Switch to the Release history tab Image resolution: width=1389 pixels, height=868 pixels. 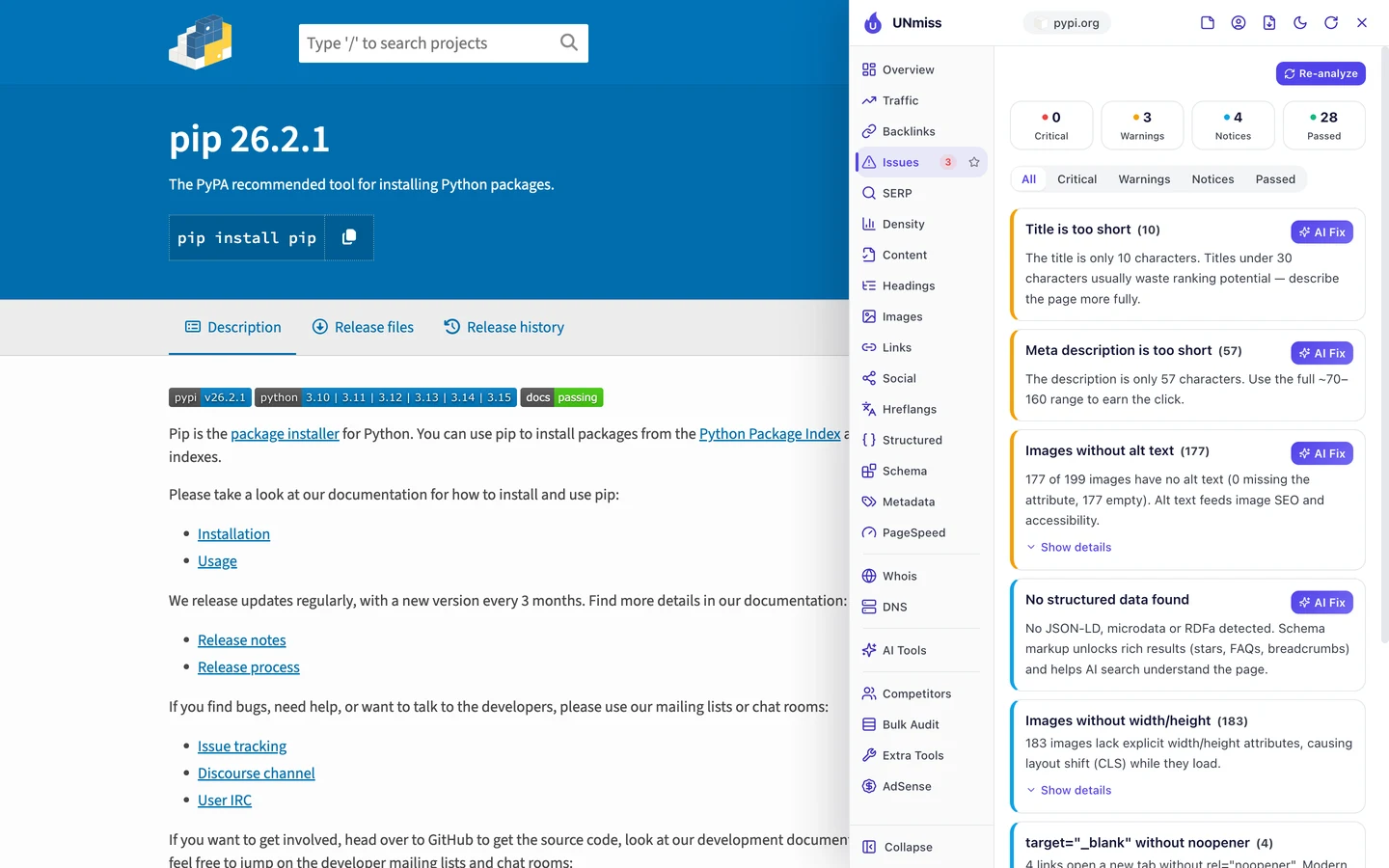(x=504, y=327)
